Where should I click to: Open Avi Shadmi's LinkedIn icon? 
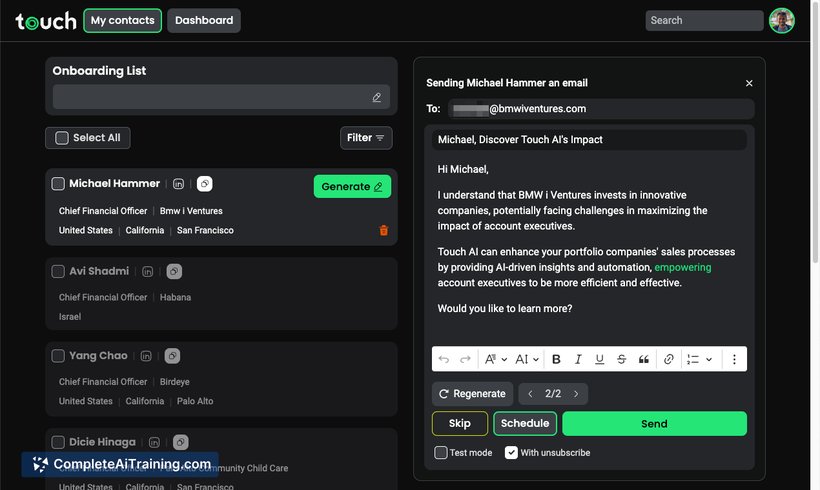(x=147, y=271)
